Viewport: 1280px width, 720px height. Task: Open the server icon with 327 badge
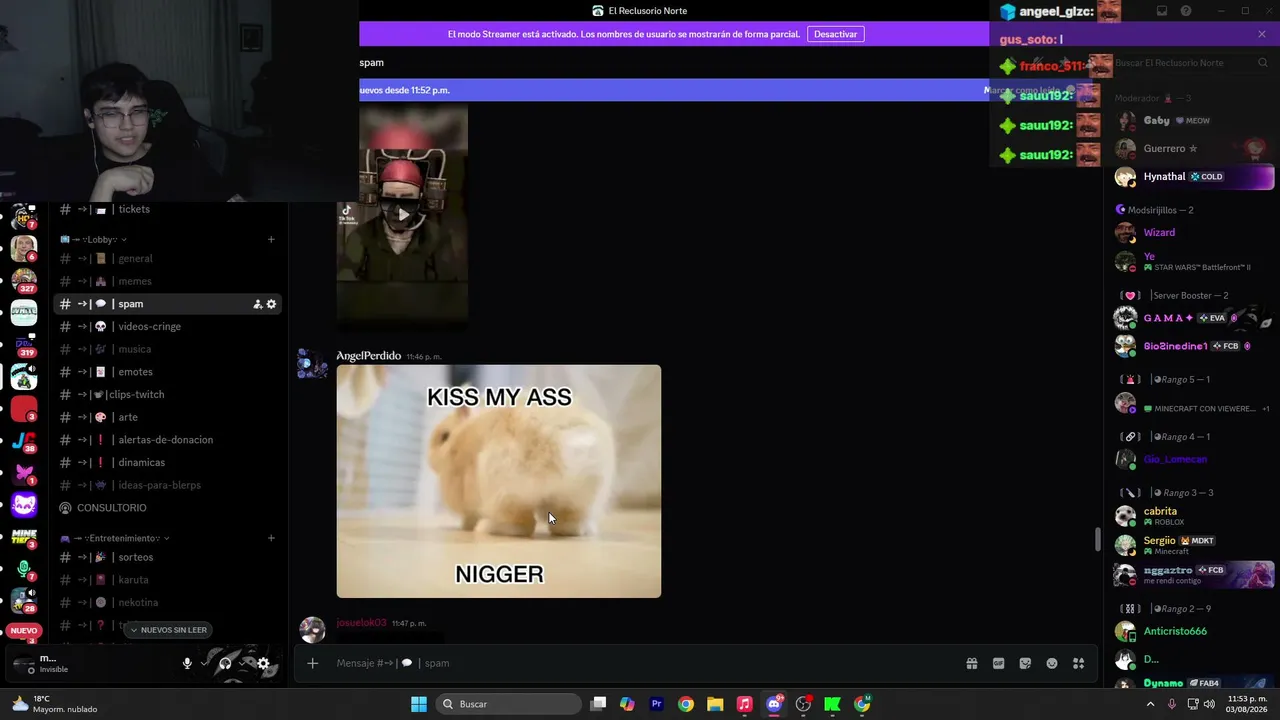(x=24, y=280)
